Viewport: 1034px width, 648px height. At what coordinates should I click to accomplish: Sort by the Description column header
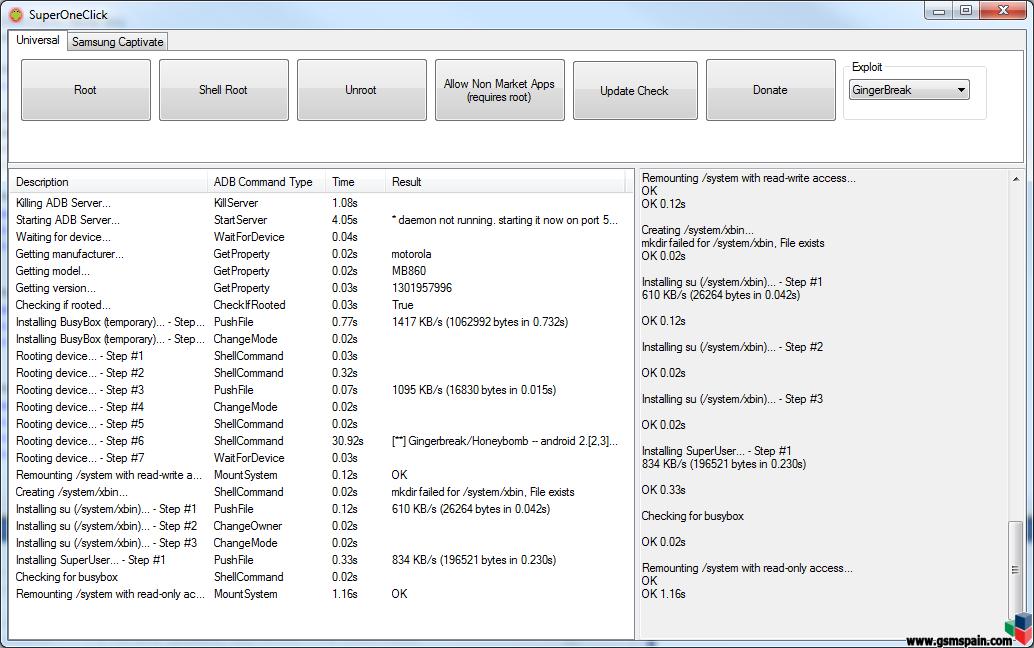(x=108, y=182)
